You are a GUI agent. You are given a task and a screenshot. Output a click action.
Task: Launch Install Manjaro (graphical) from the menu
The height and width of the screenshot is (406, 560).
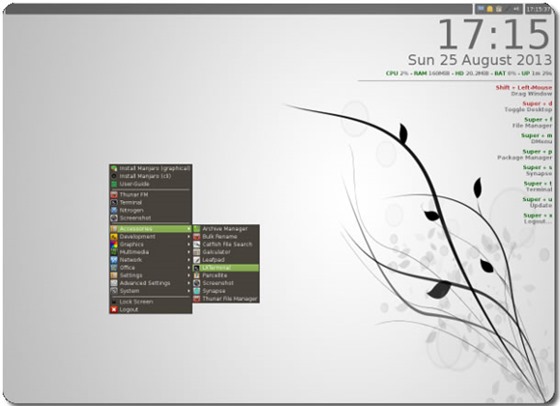tap(150, 168)
